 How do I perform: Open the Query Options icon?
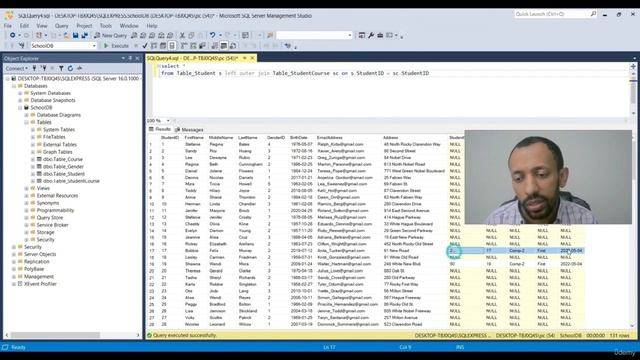click(163, 46)
